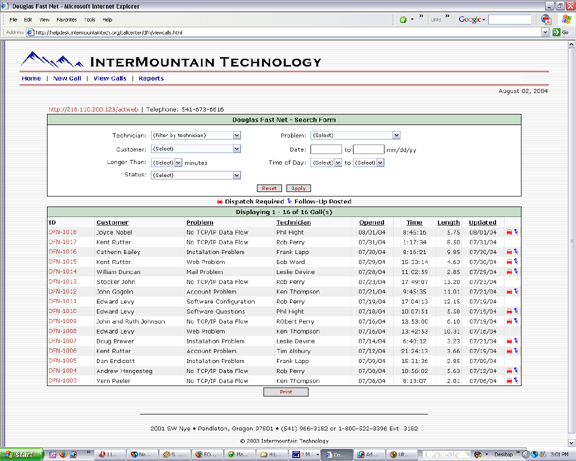Open the Reports link
This screenshot has width=576, height=461.
coord(151,78)
